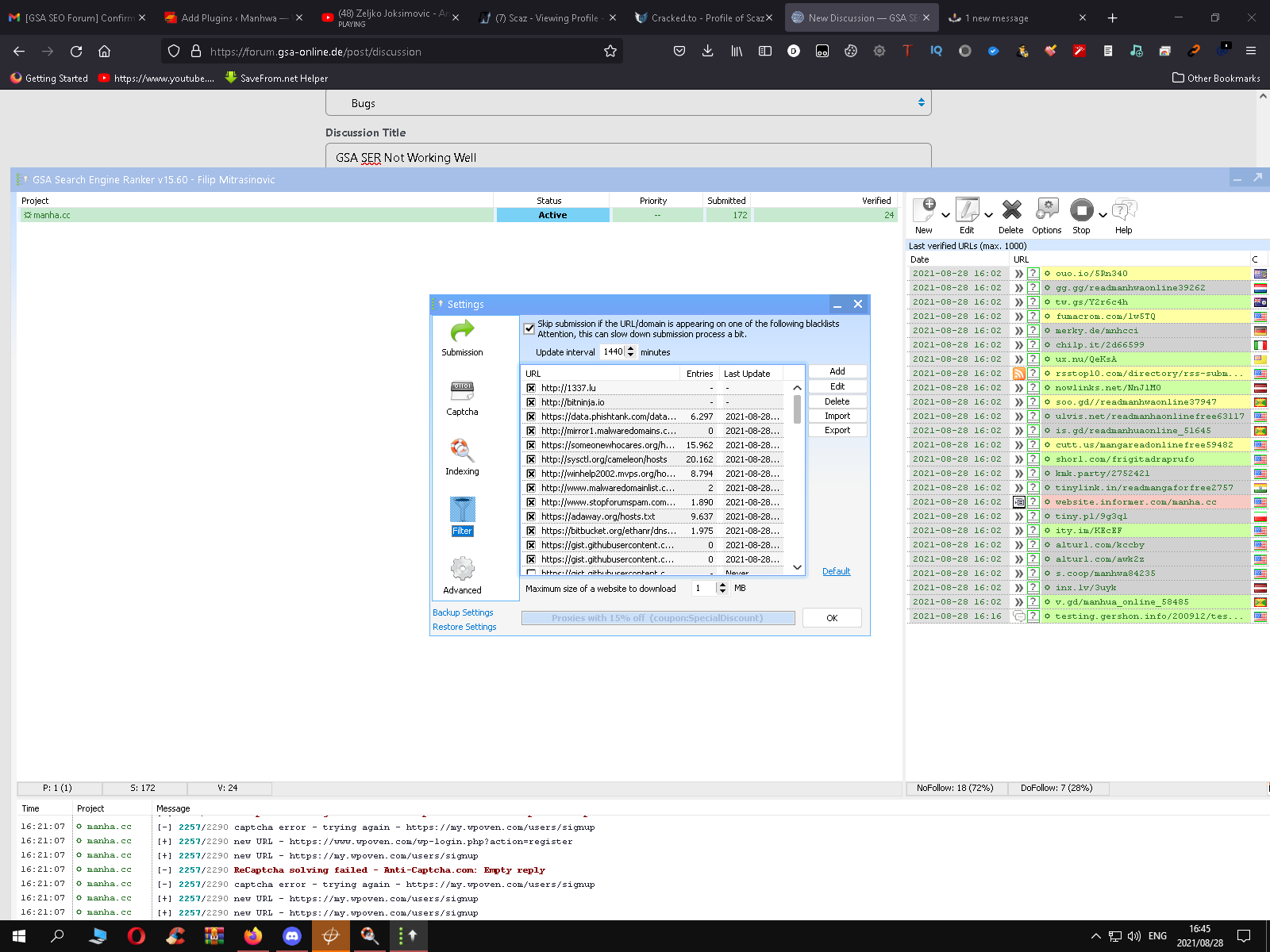Switch to 1 new message tab

tap(1018, 17)
